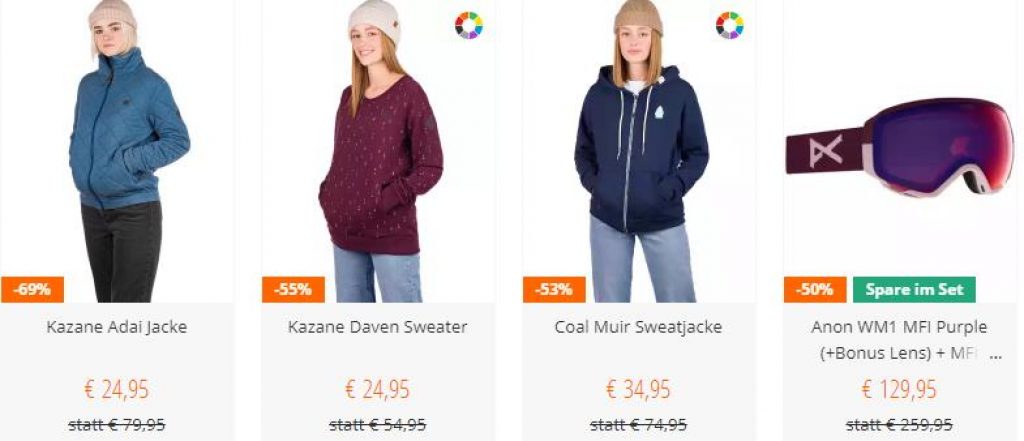Click the € 34,95 price
The height and width of the screenshot is (441, 1024).
pos(639,390)
